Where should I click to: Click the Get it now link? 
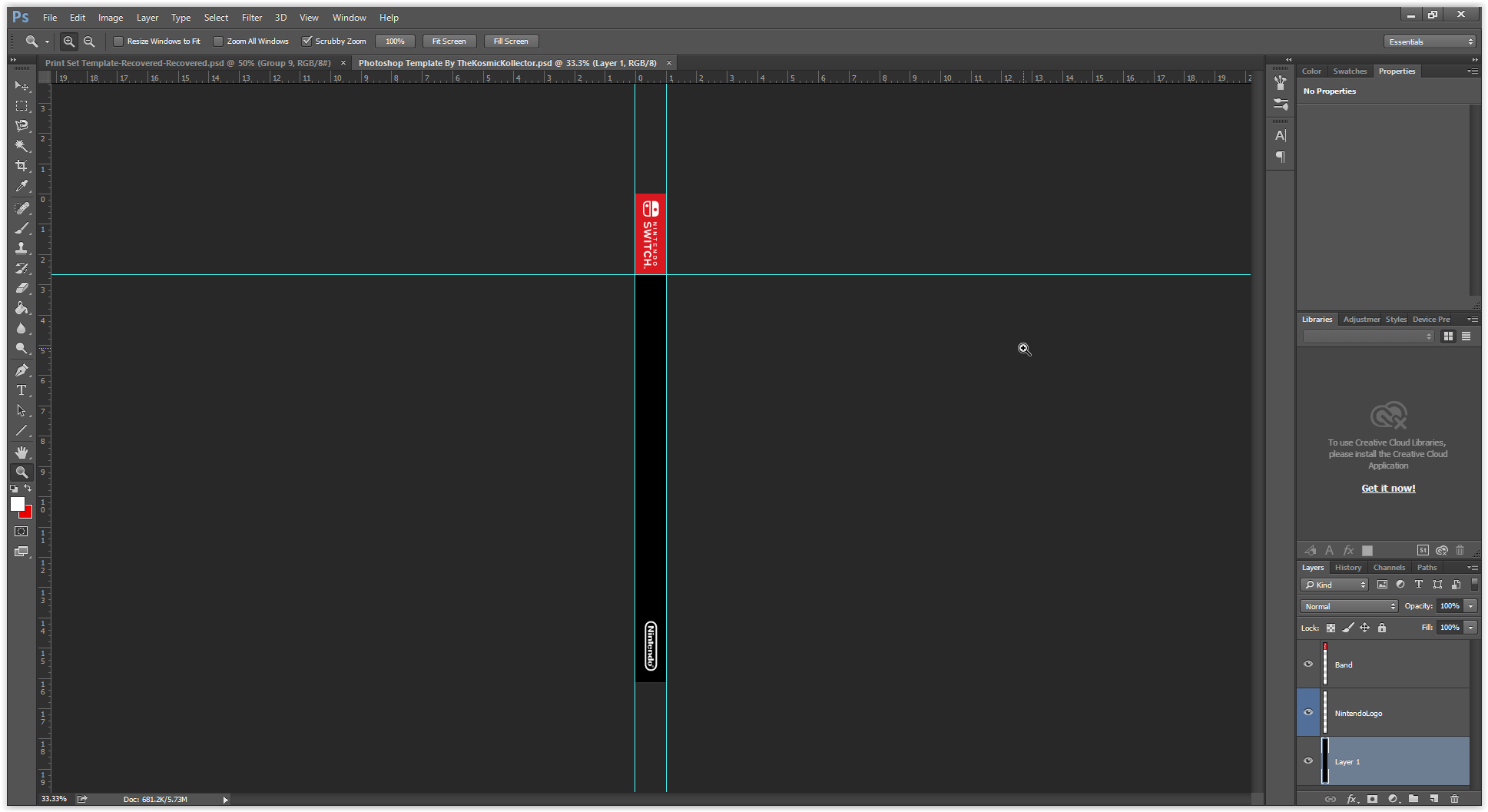click(1387, 488)
